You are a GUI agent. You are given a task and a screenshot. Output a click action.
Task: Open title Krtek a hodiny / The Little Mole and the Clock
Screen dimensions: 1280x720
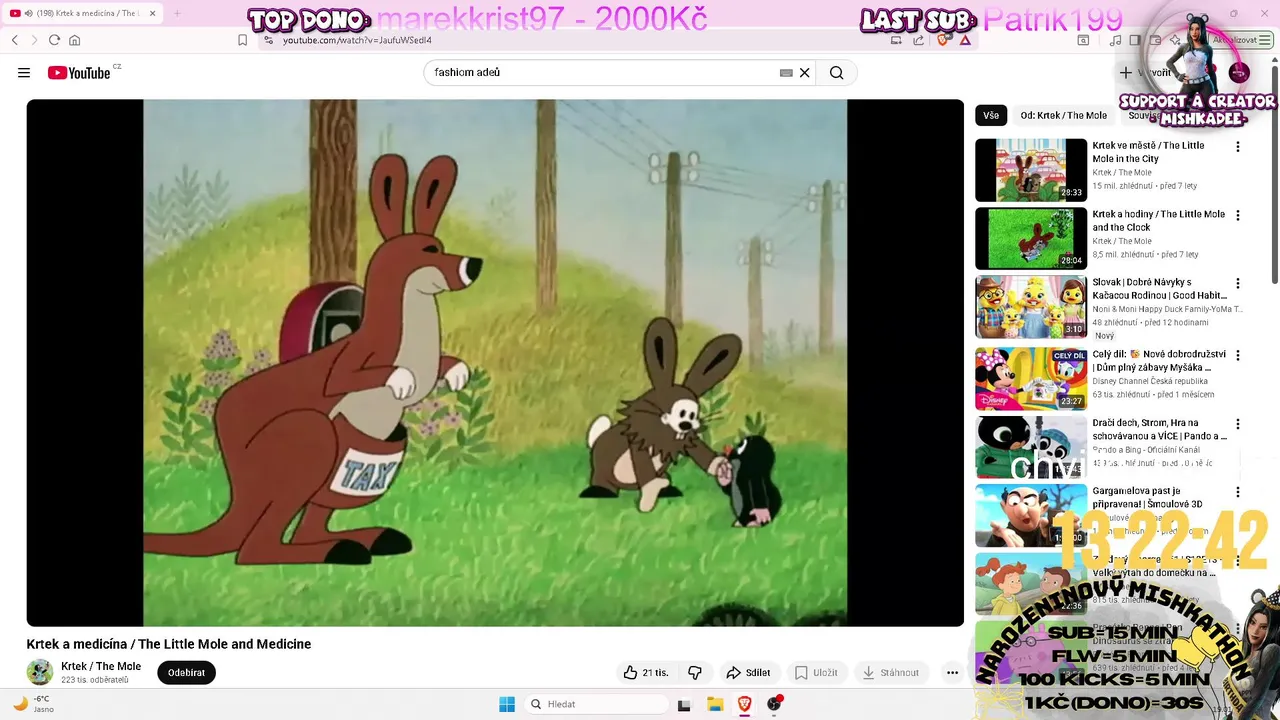coord(1158,221)
